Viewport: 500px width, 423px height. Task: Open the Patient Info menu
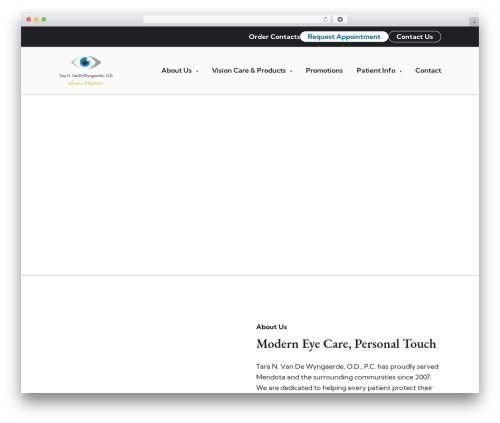coord(376,70)
